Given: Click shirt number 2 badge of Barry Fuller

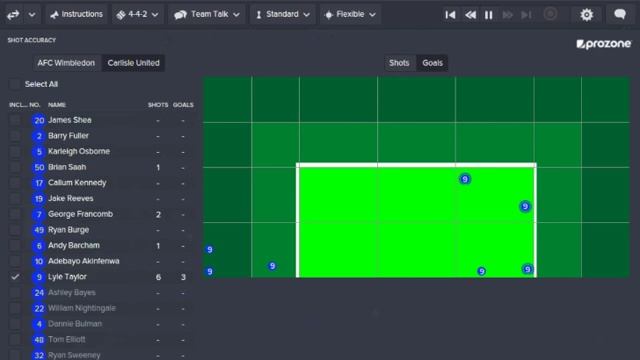Looking at the screenshot, I should pyautogui.click(x=39, y=136).
